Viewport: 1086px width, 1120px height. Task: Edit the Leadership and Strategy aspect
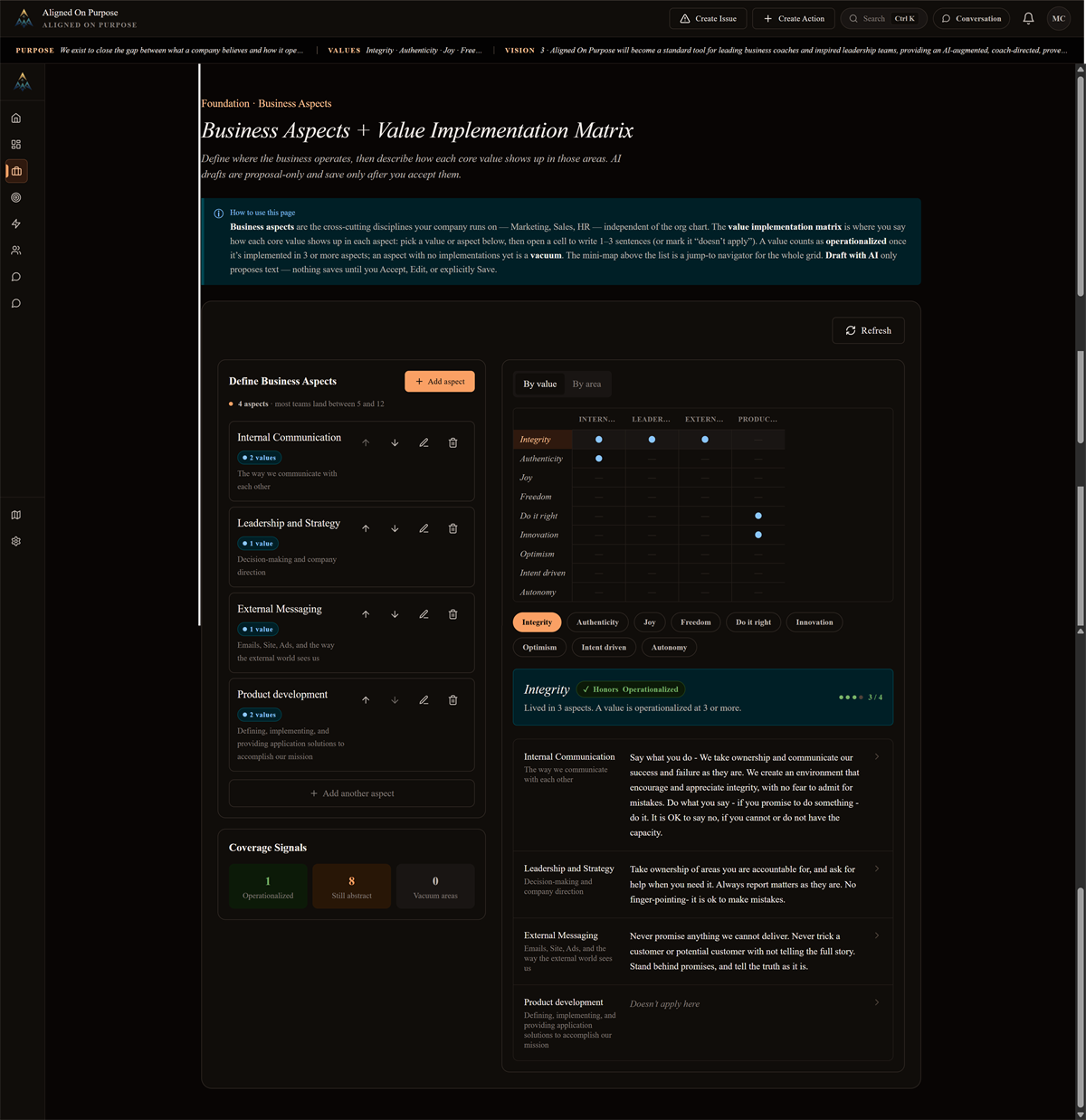coord(424,528)
